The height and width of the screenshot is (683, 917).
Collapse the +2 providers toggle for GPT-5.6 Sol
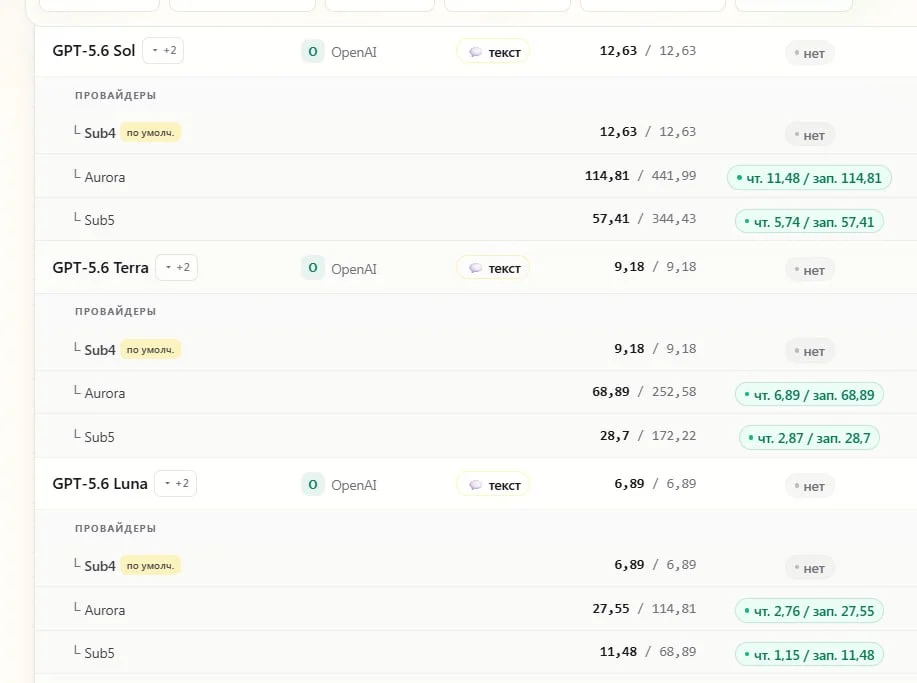coord(164,50)
